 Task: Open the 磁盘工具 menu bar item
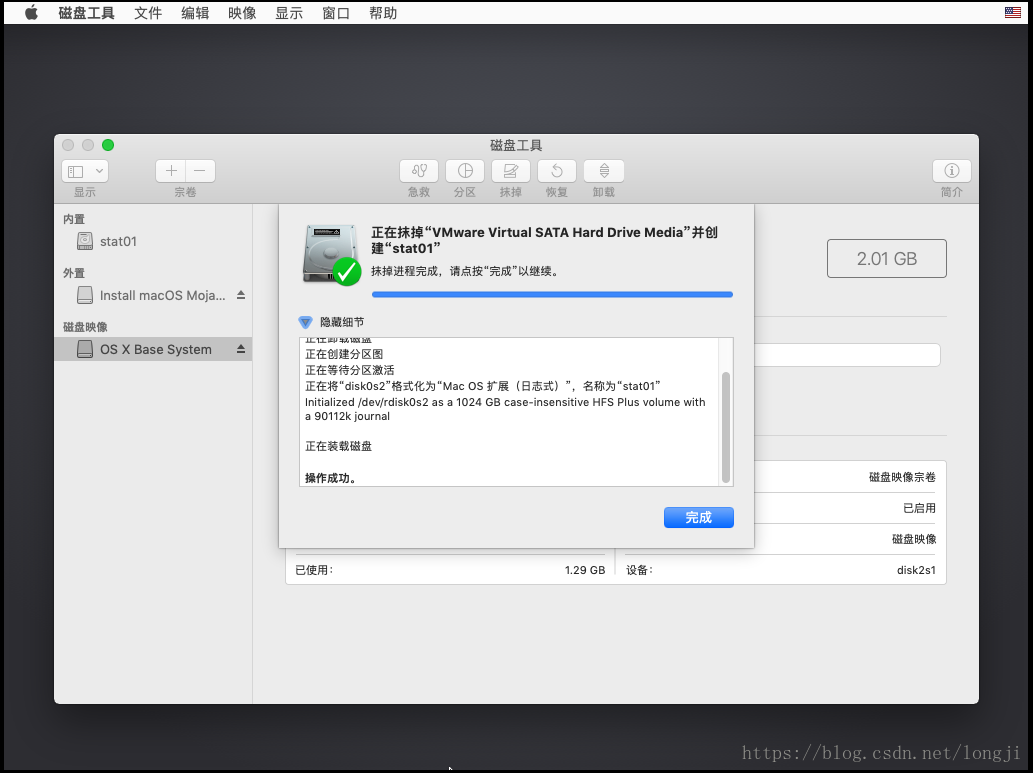point(86,13)
